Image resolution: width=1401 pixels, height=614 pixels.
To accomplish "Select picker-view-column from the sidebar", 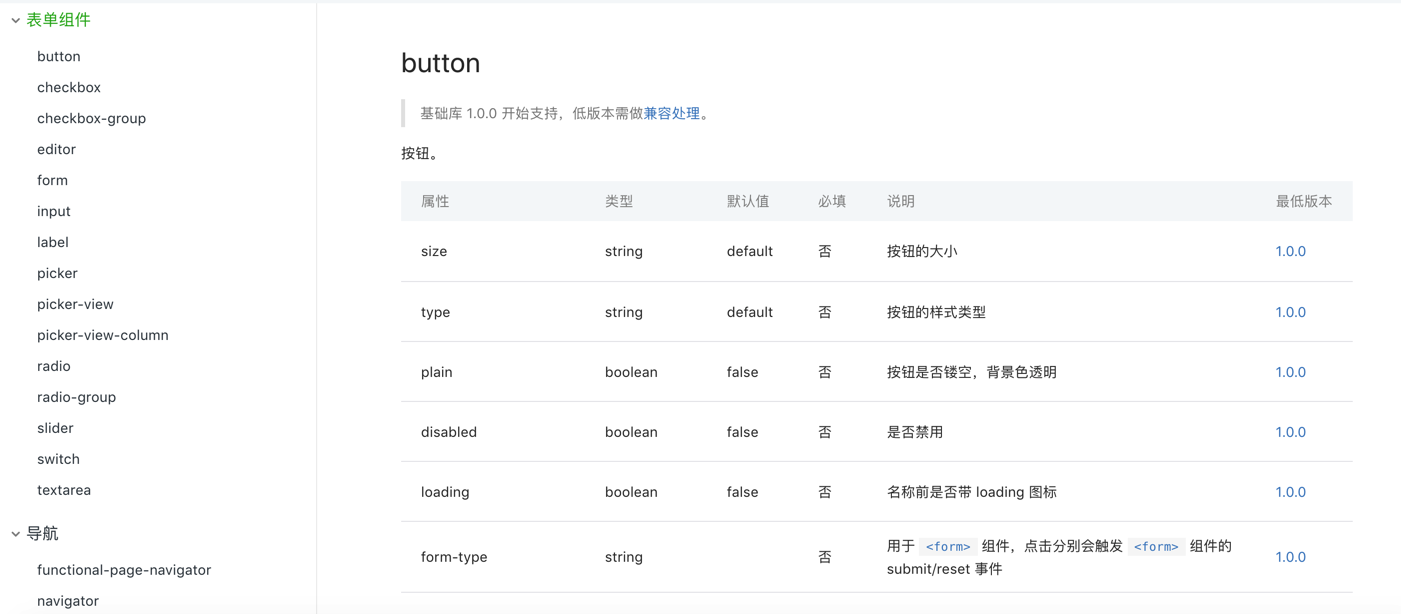I will pos(102,334).
